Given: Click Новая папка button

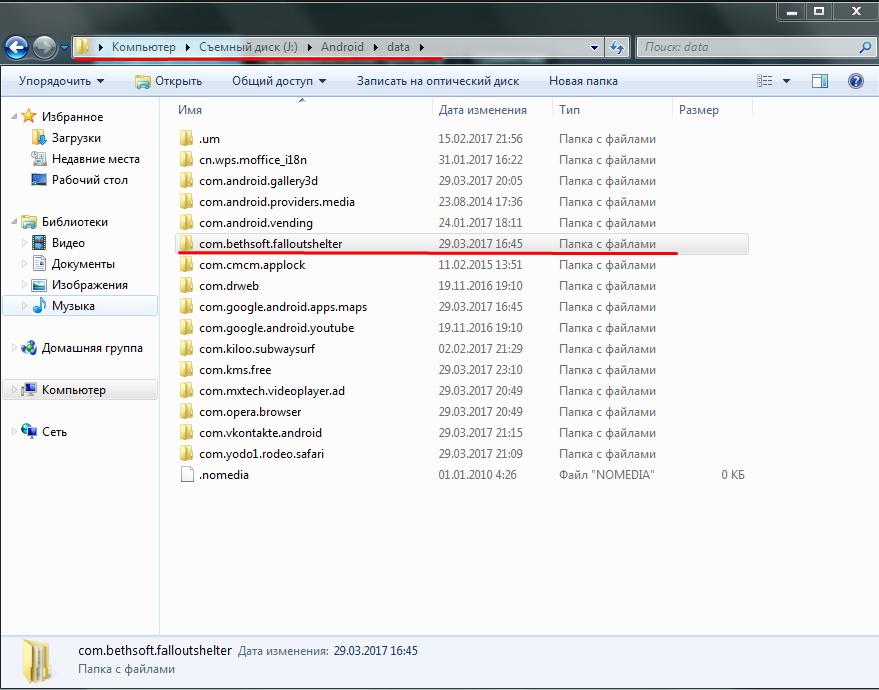Looking at the screenshot, I should tap(583, 81).
